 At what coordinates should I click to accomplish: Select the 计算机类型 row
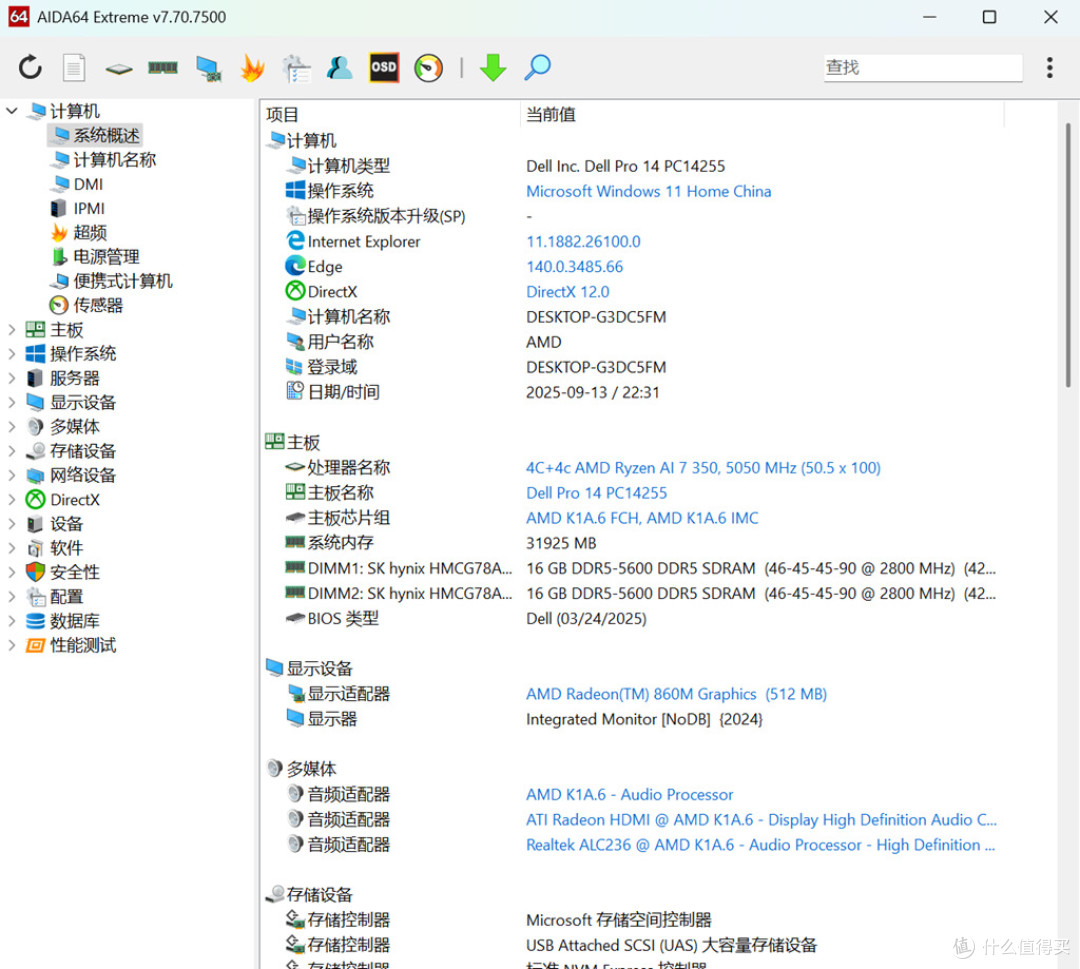pos(630,166)
